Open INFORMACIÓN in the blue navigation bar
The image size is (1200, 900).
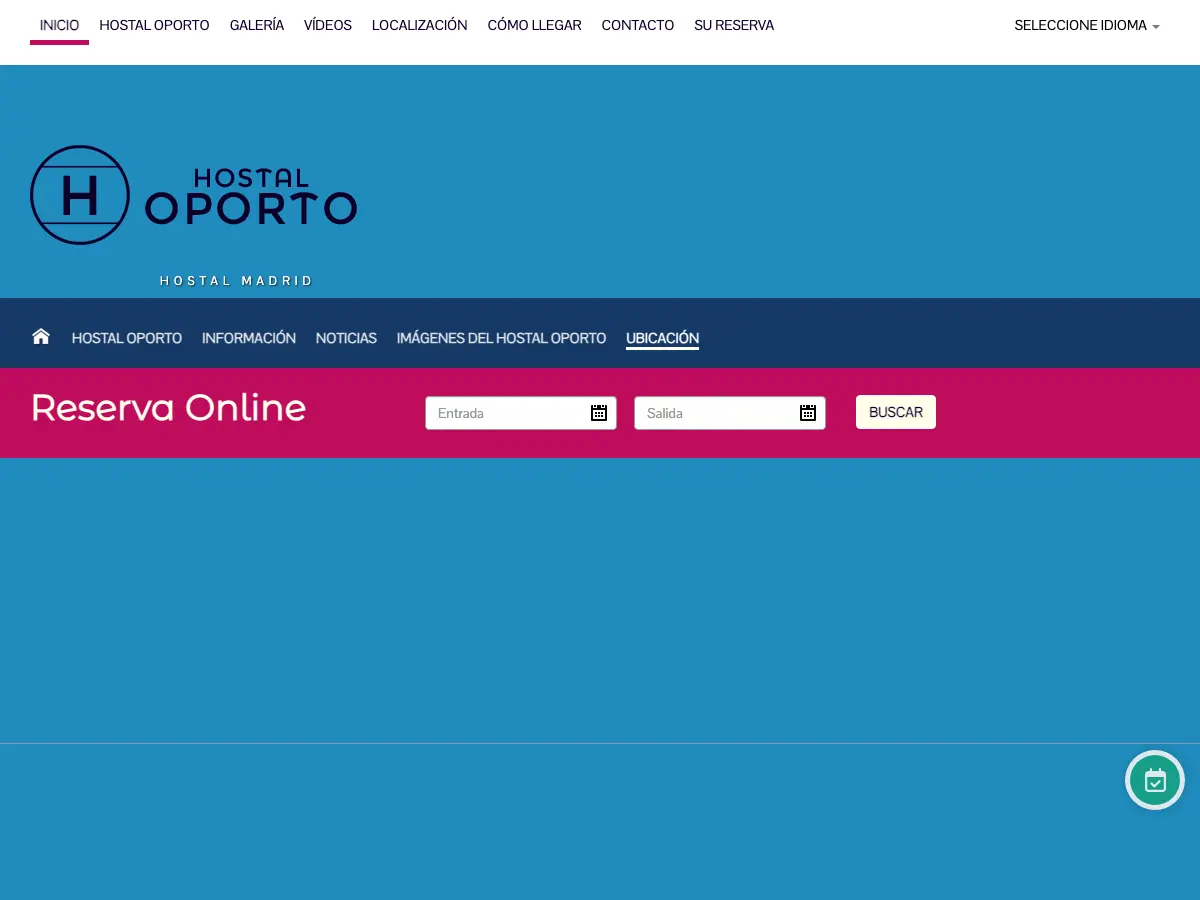249,338
